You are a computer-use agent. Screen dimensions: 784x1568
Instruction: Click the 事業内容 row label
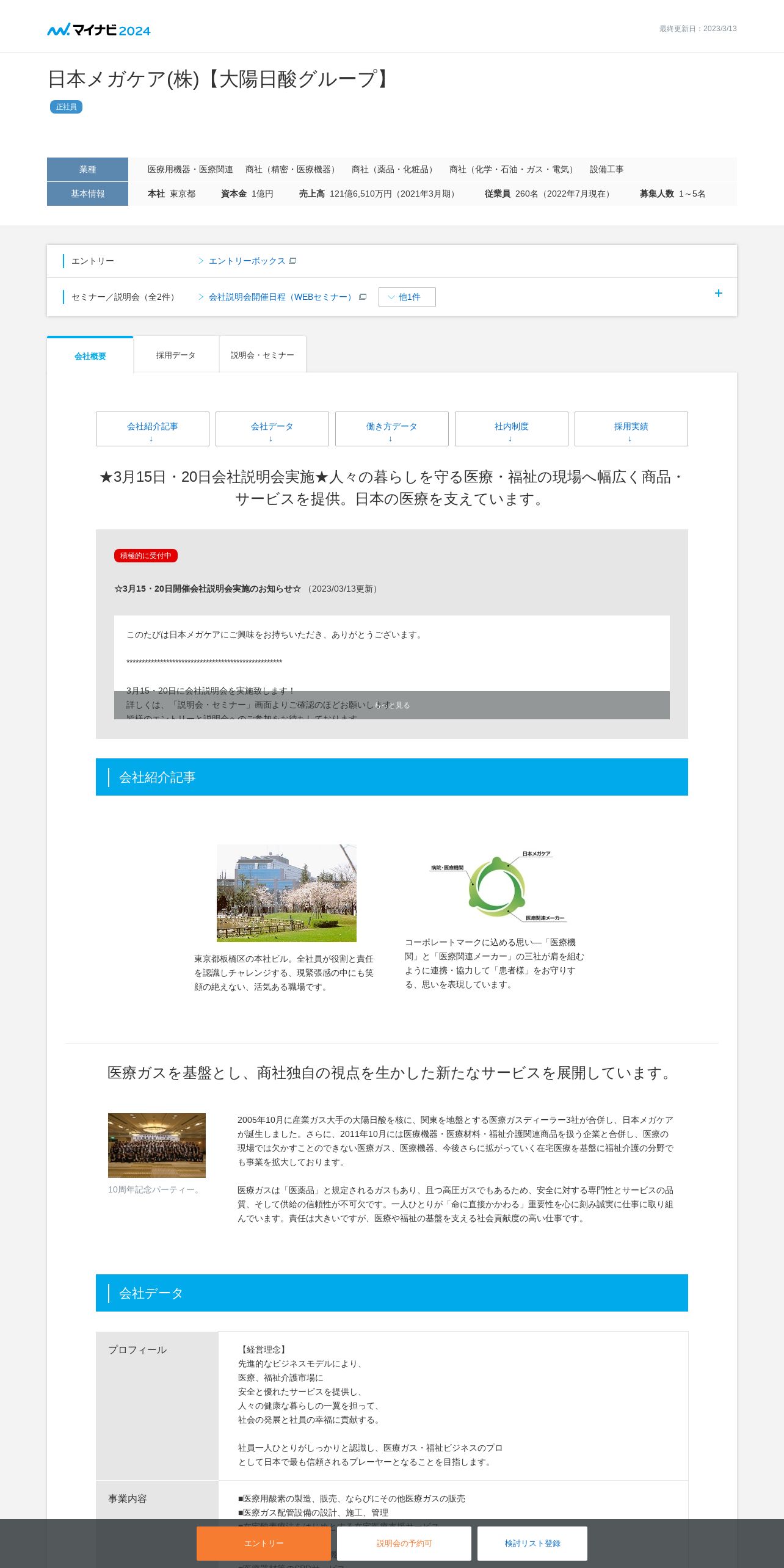128,1499
